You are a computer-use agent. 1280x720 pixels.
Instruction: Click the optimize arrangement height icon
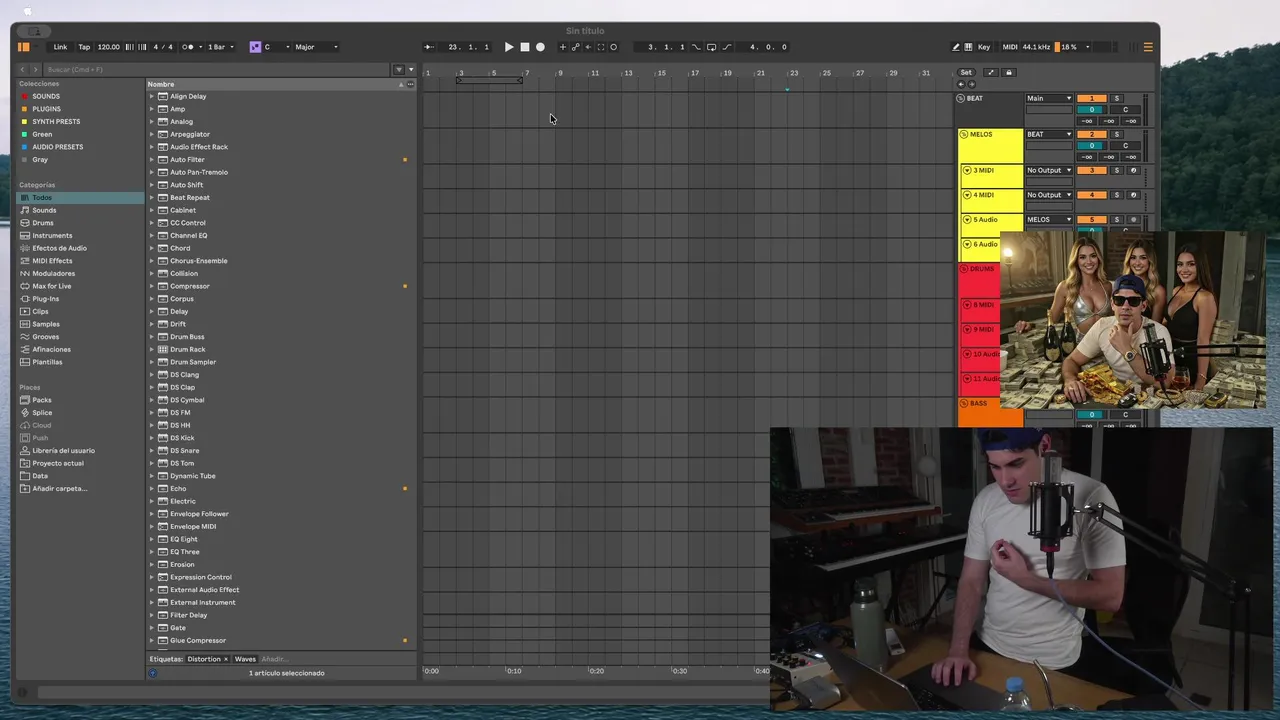pyautogui.click(x=991, y=72)
